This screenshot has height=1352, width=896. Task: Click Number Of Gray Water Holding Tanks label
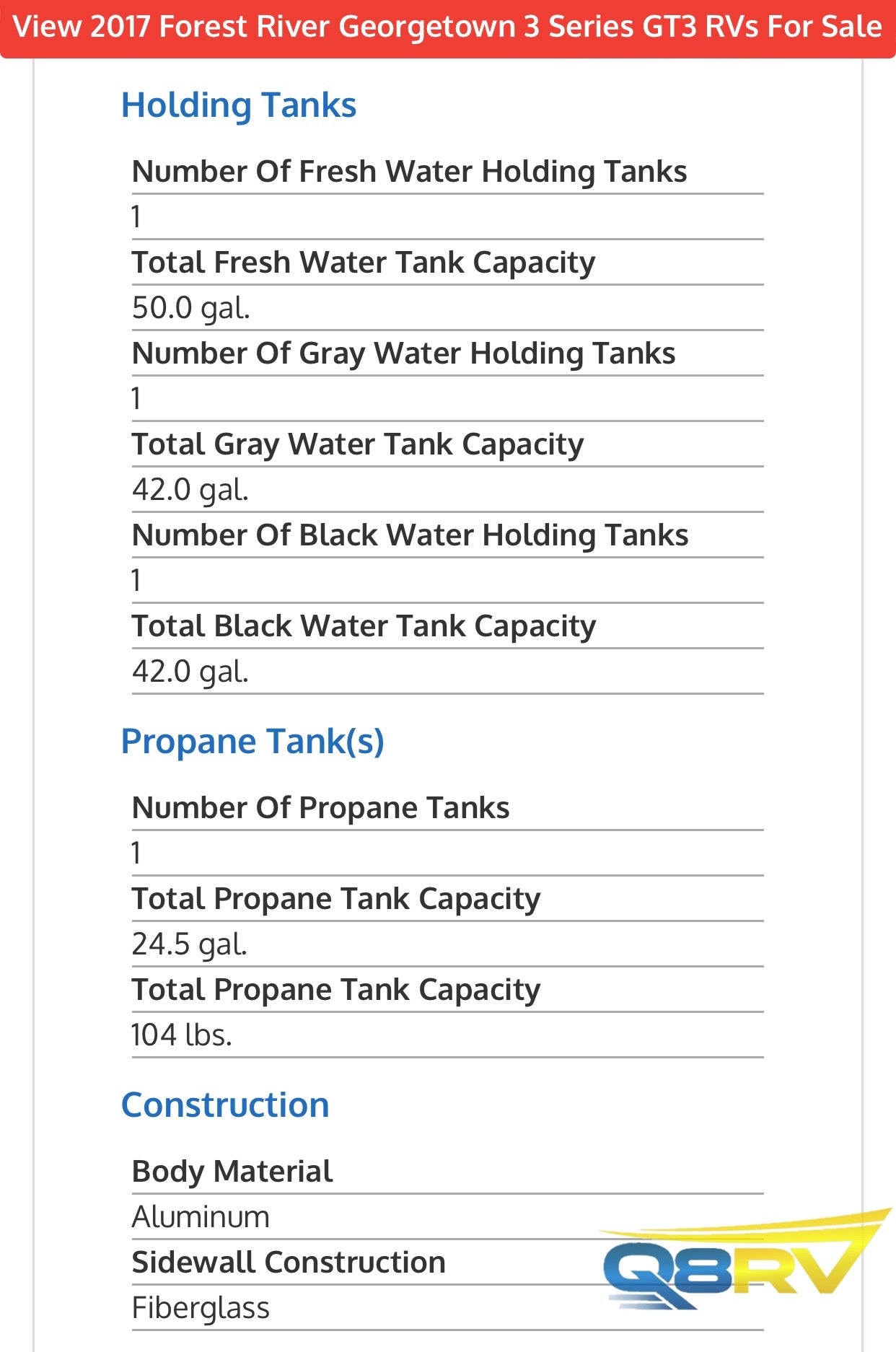point(403,354)
